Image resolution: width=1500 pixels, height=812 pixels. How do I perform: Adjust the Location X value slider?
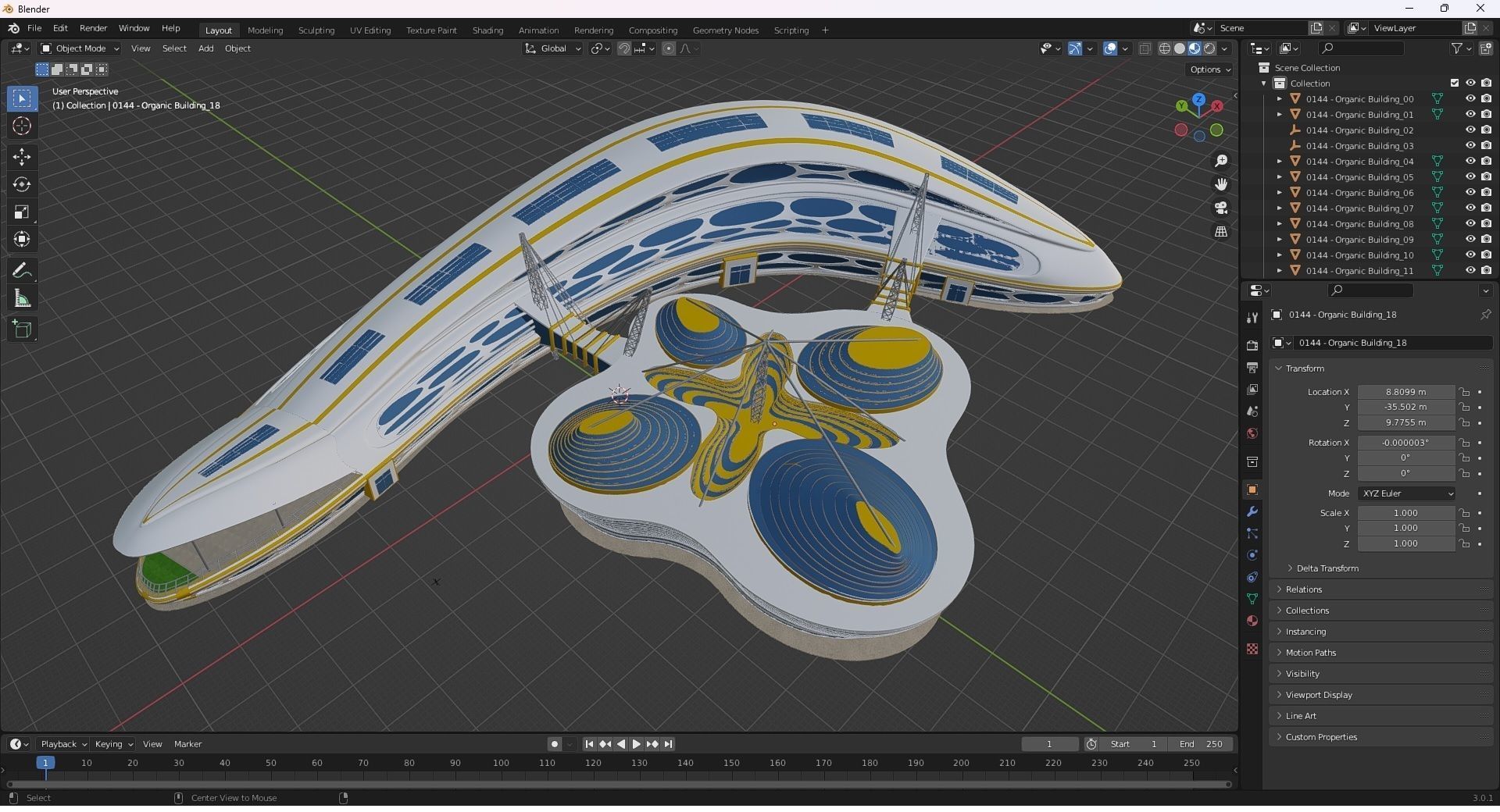[x=1405, y=391]
